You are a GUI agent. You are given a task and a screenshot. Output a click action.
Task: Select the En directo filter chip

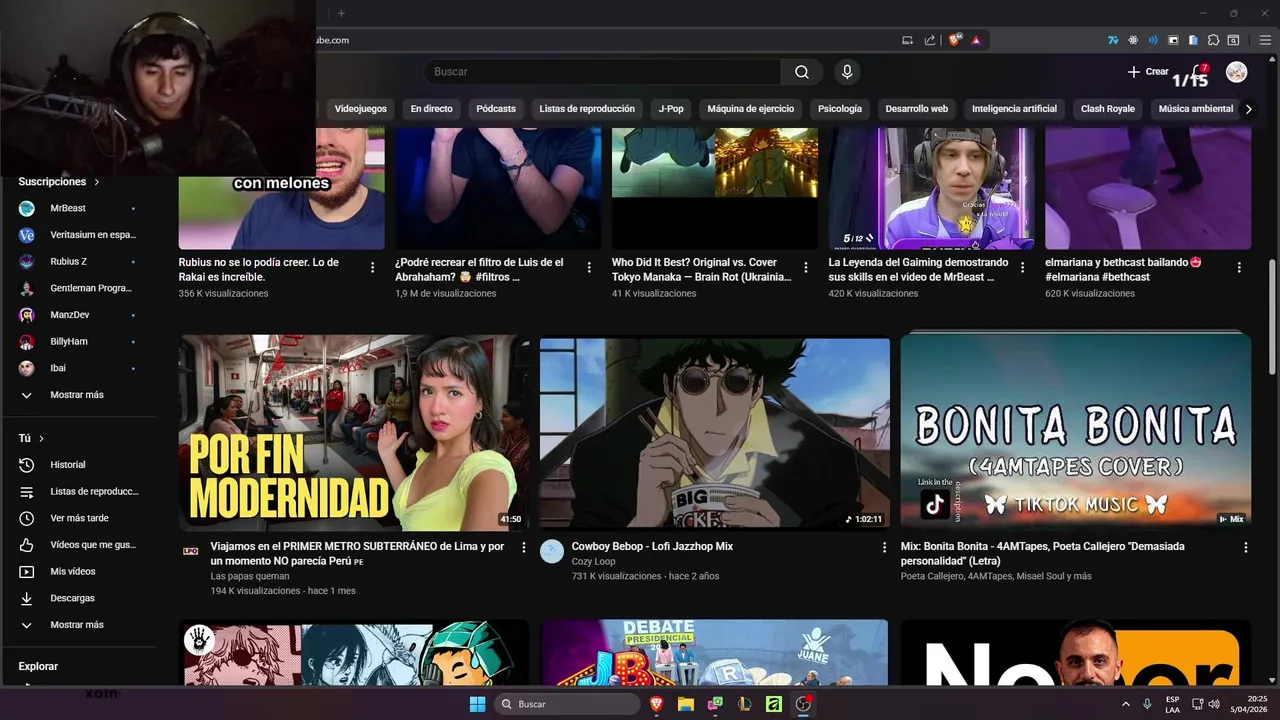[x=431, y=109]
